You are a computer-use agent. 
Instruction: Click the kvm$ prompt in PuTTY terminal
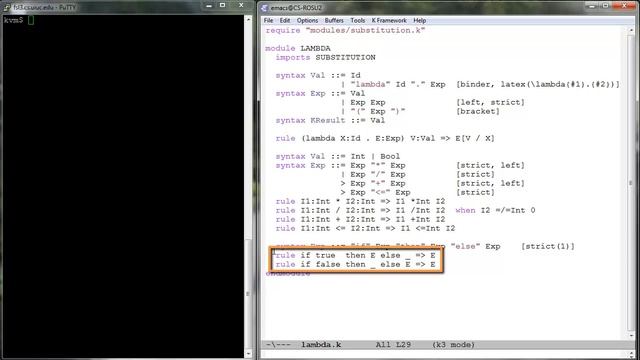[x=13, y=20]
